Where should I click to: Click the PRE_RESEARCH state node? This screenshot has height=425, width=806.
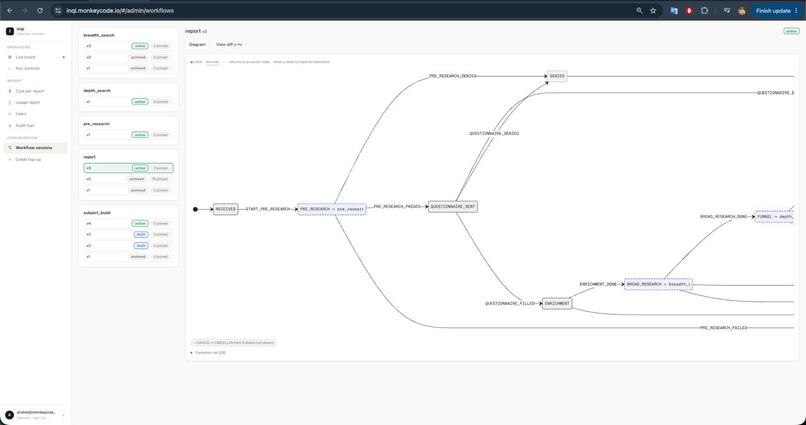tap(332, 209)
